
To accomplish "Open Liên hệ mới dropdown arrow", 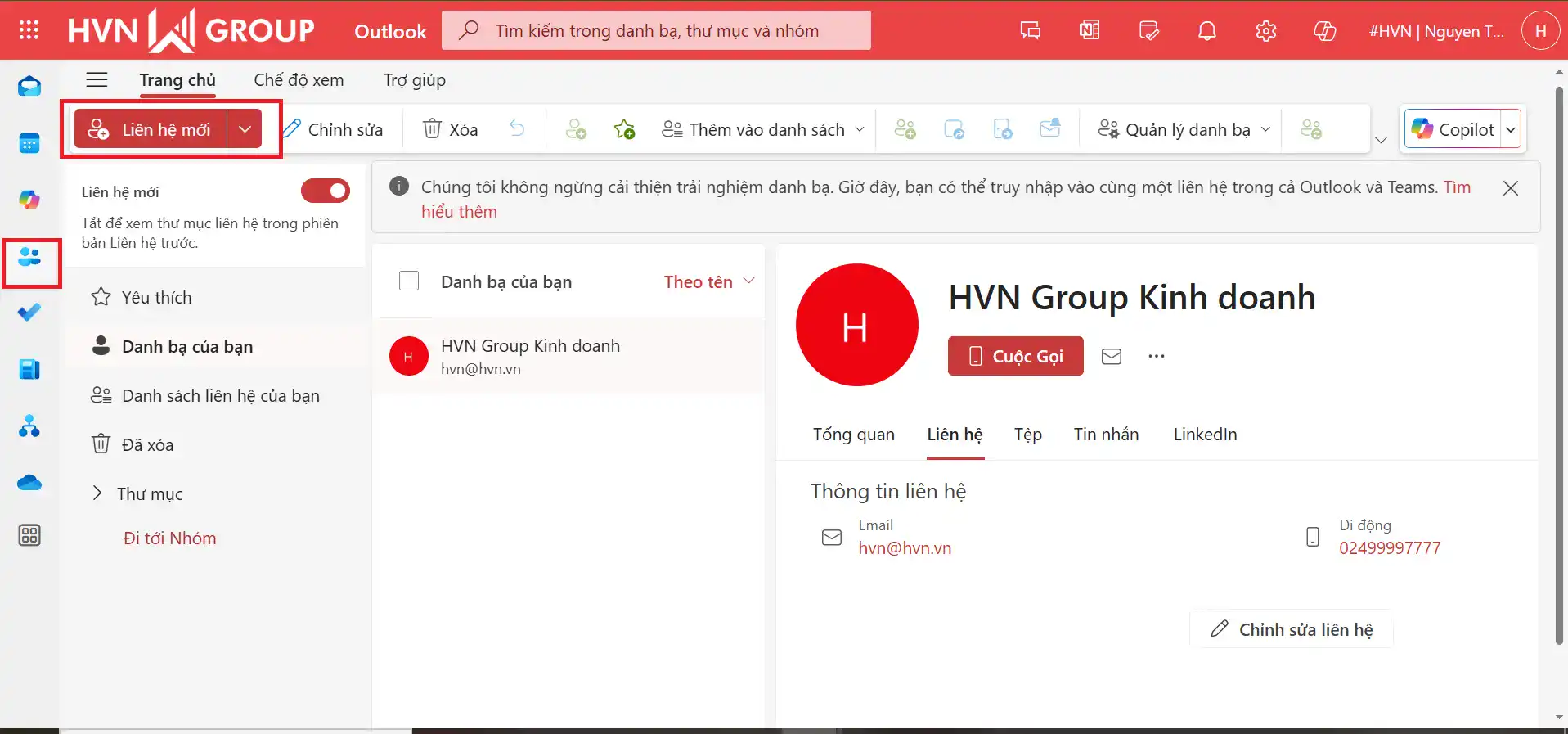I will tap(245, 129).
